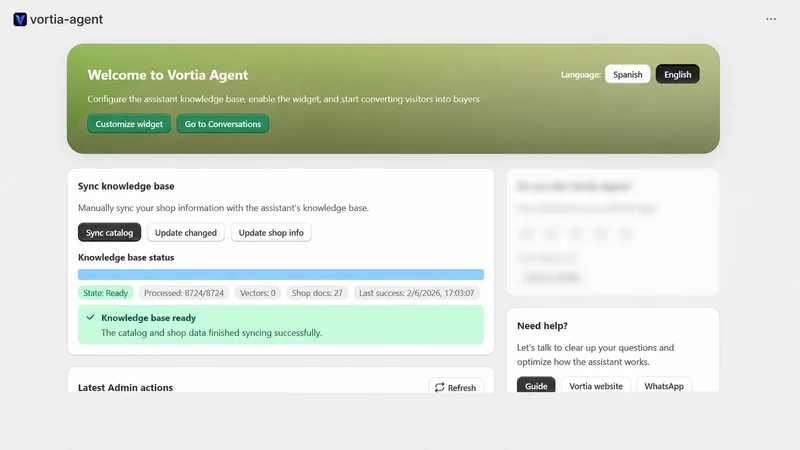
Task: Switch language to Spanish
Action: 628,74
